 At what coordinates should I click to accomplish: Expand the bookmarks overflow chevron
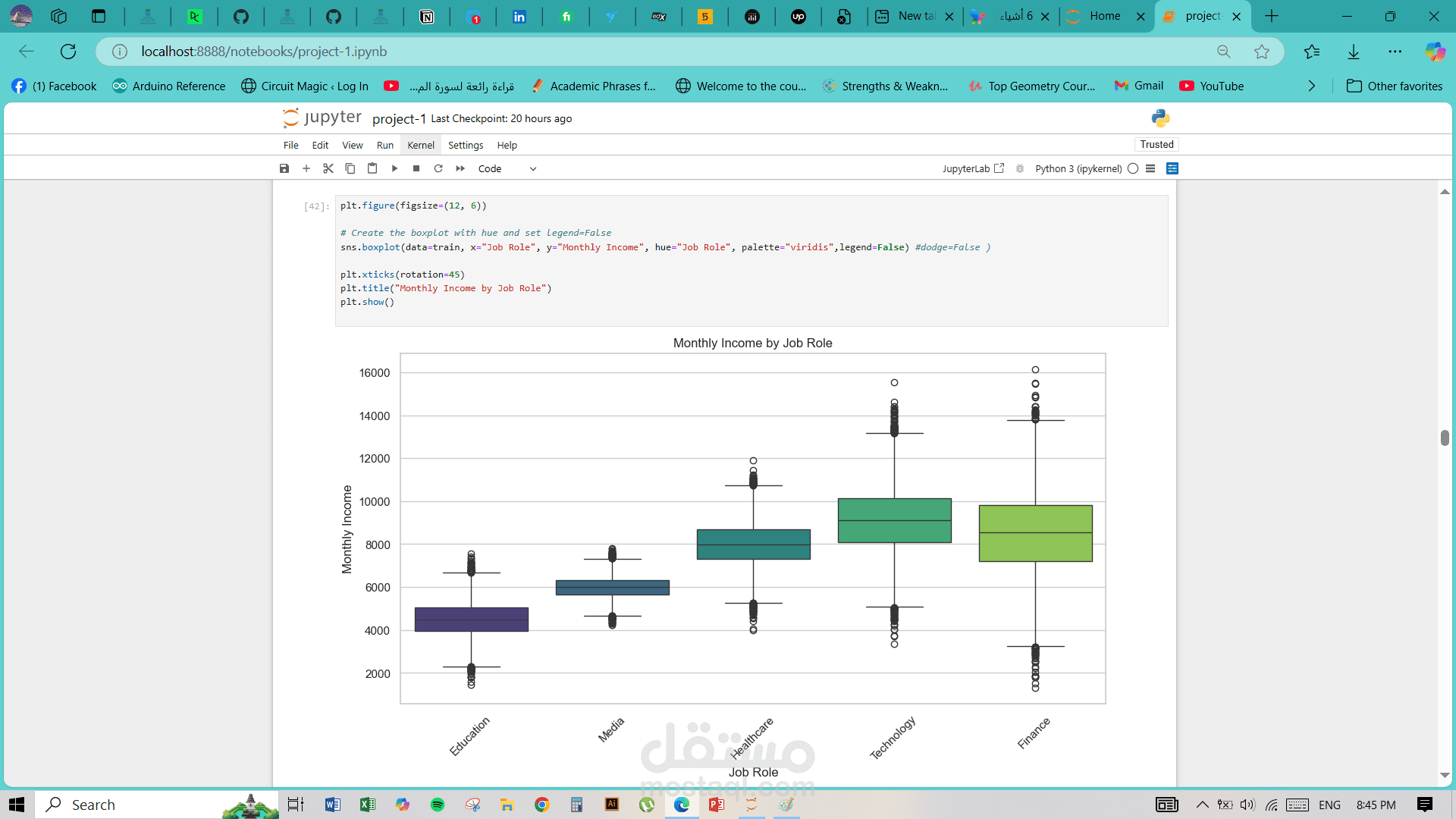(1312, 86)
